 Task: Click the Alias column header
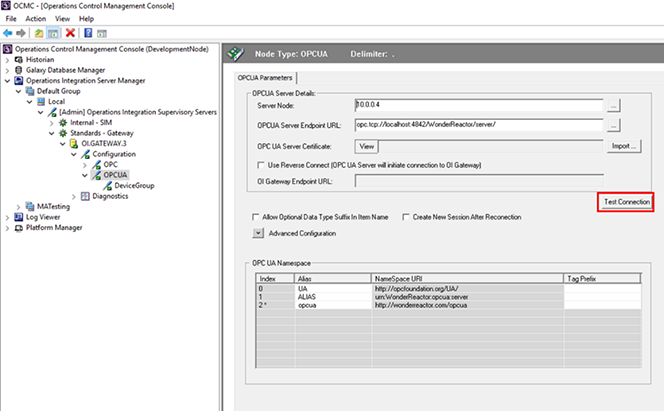click(x=333, y=279)
